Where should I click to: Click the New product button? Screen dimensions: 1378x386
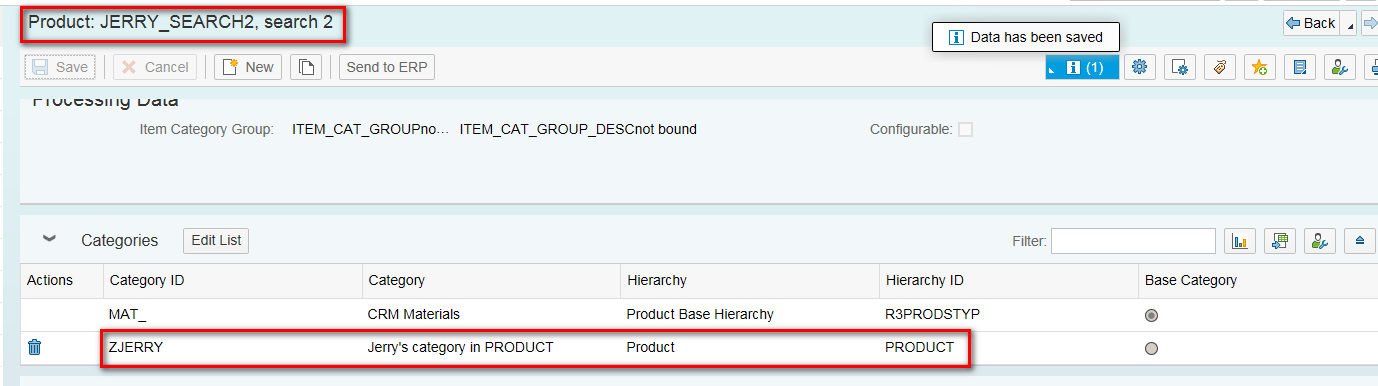click(x=248, y=67)
